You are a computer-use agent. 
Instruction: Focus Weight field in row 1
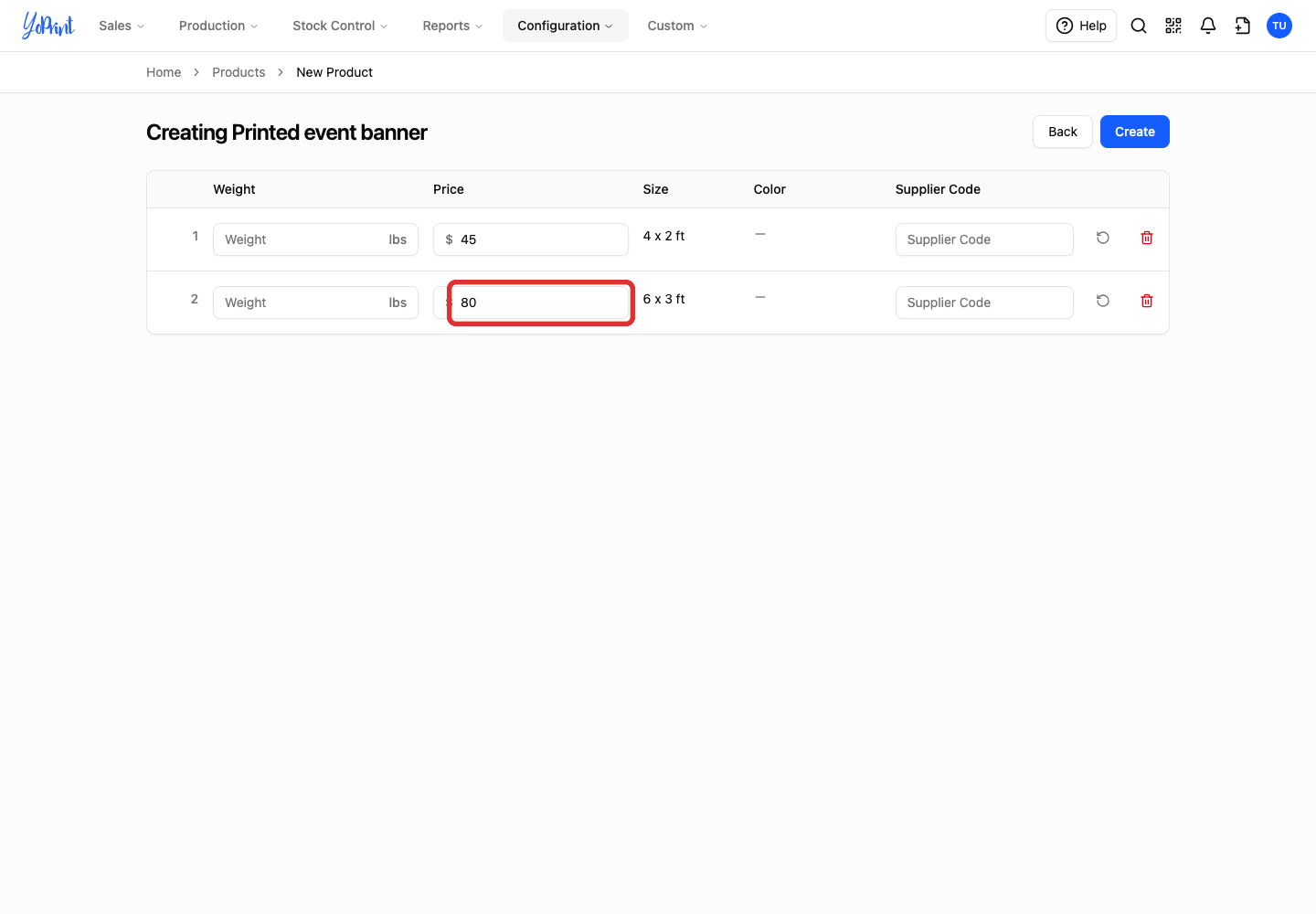(x=315, y=239)
